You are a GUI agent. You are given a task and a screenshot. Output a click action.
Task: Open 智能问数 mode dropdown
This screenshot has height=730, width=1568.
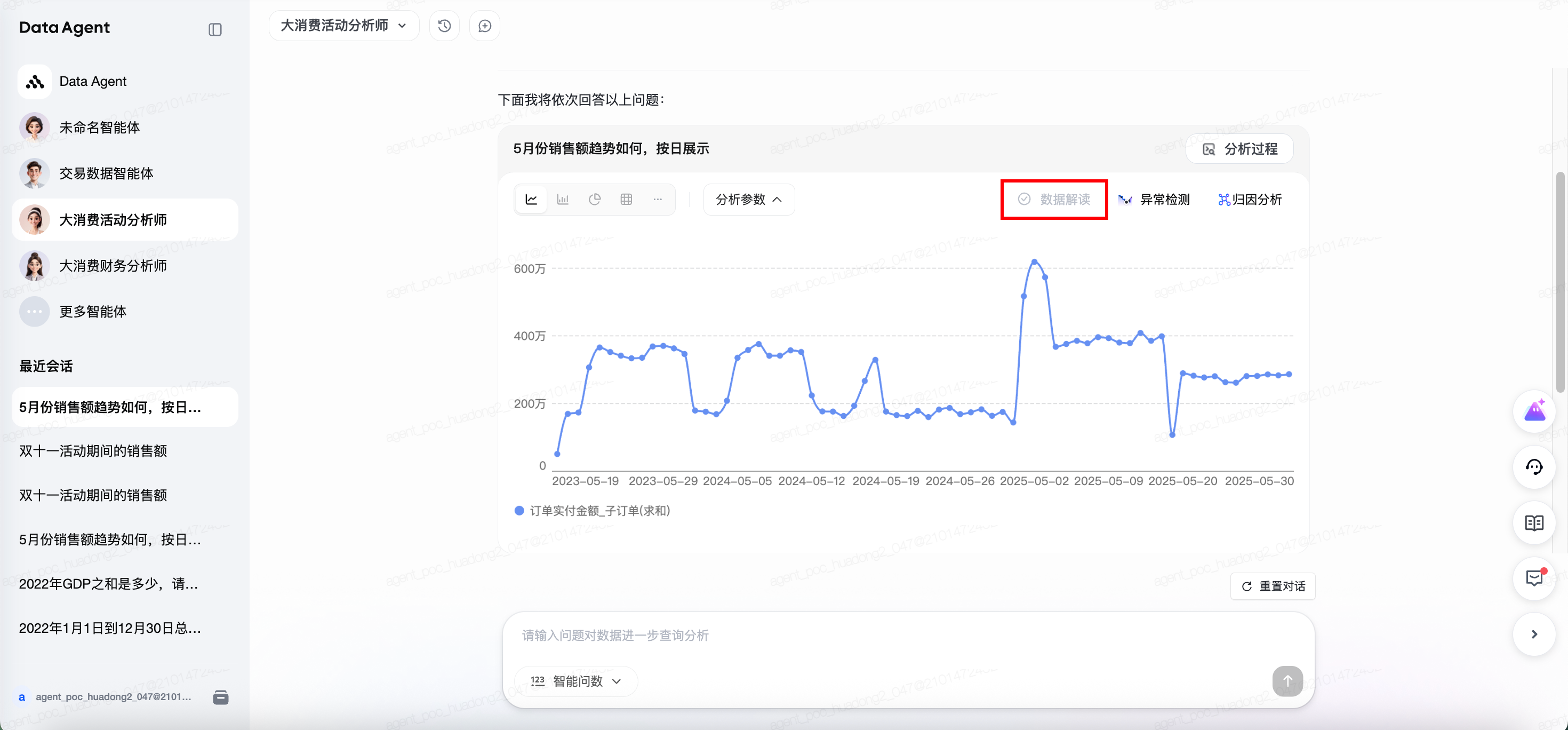click(576, 681)
